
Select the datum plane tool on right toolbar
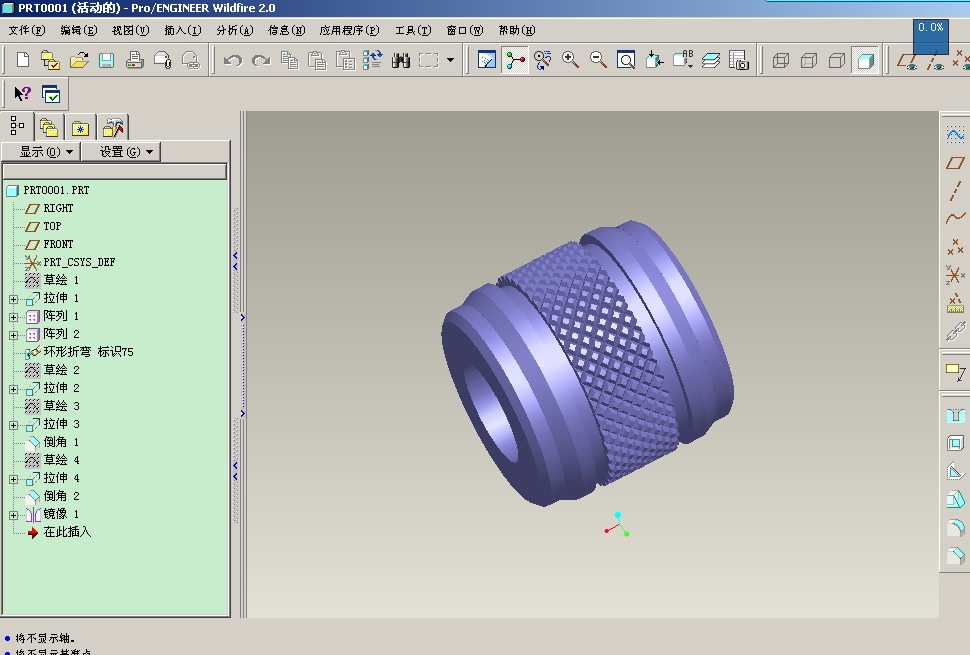coord(955,163)
